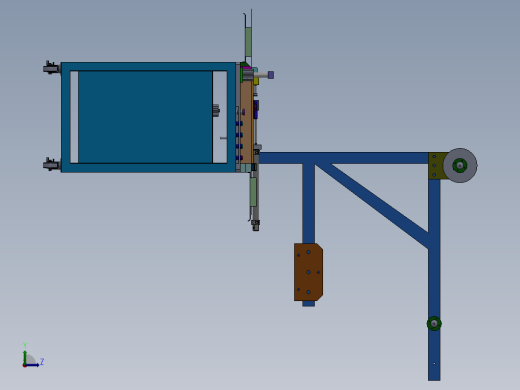Select the green roller on the tall blue post

[x=434, y=323]
